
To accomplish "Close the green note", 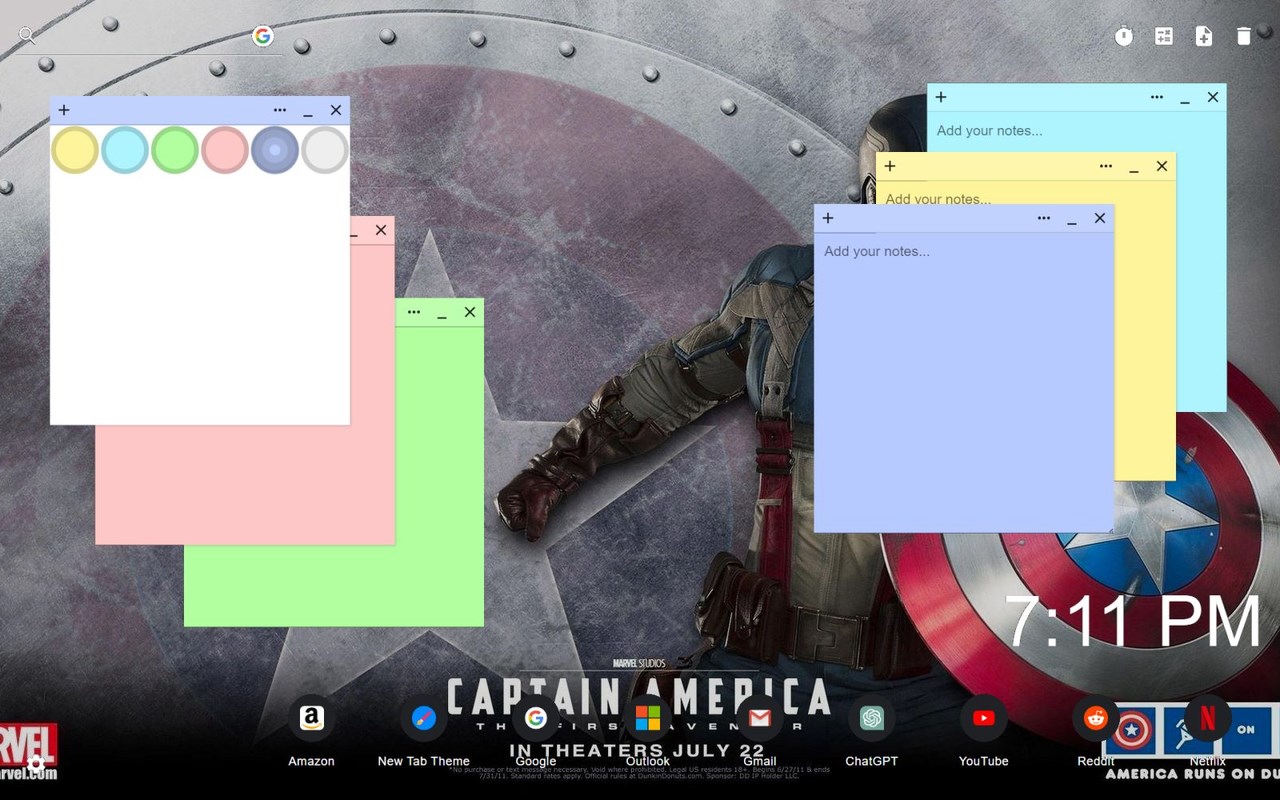I will pyautogui.click(x=470, y=312).
